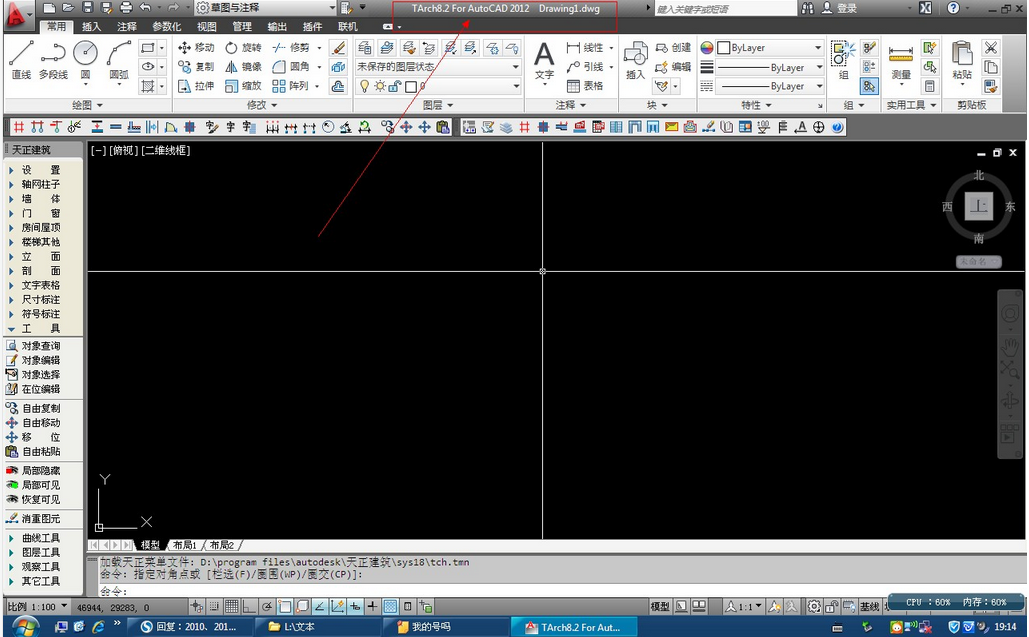Toggle the layer lightbulb in the 图层 panel
This screenshot has width=1029, height=637.
pyautogui.click(x=365, y=86)
